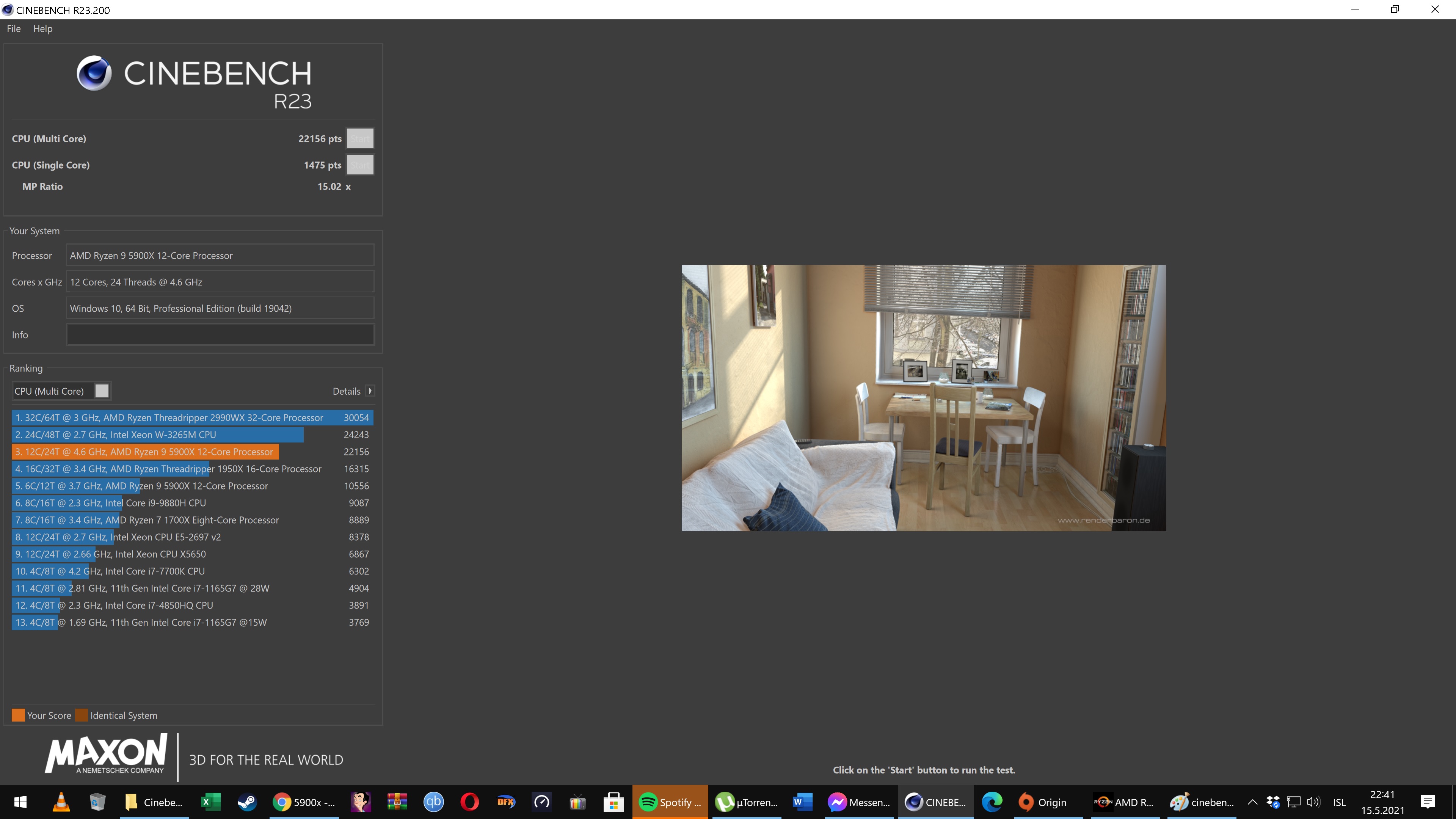Launch Spotify from the taskbar
The width and height of the screenshot is (1456, 819).
click(670, 802)
